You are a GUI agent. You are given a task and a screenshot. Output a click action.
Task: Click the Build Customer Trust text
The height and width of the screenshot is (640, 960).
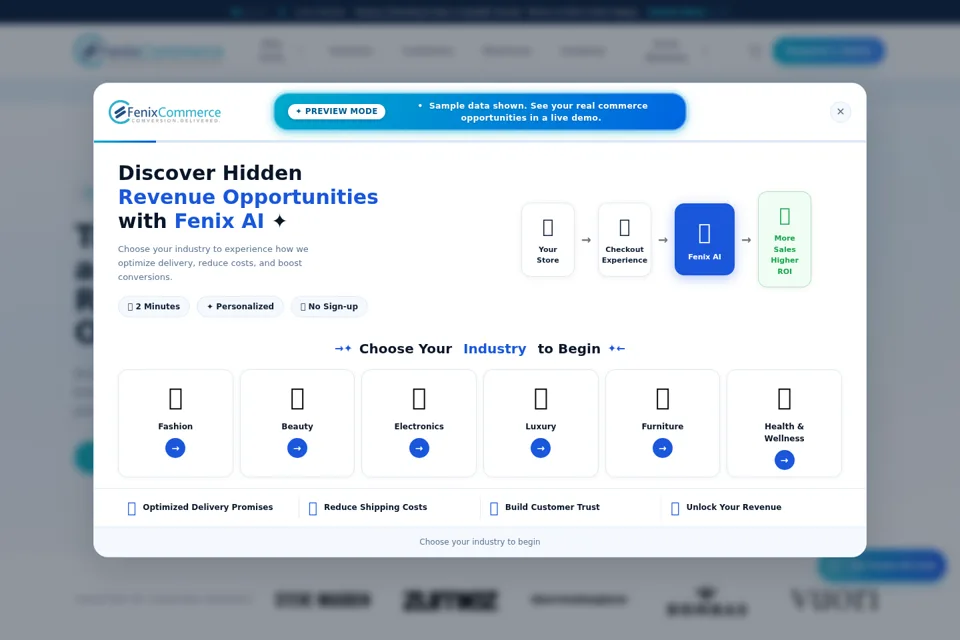tap(552, 507)
